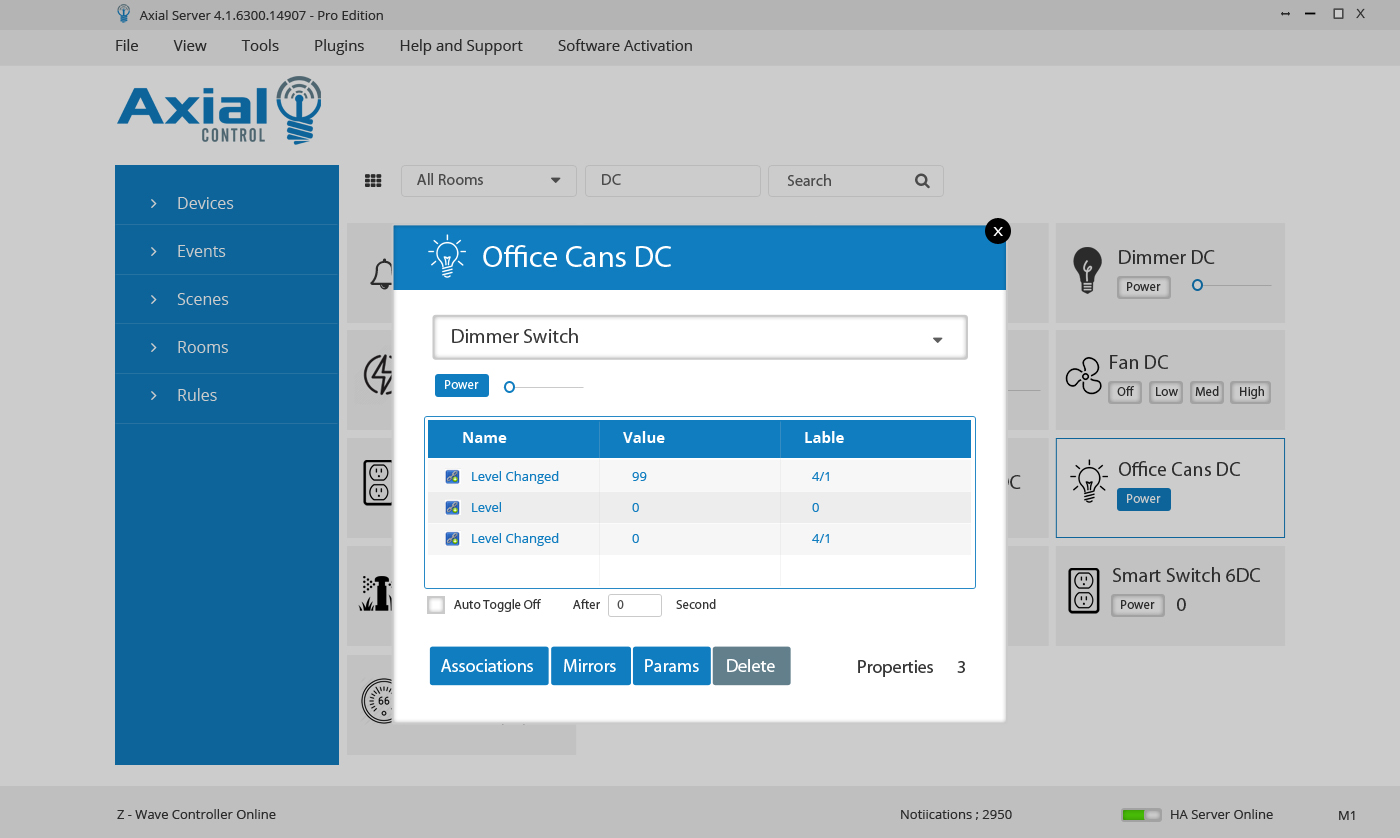This screenshot has width=1400, height=838.
Task: Click the search magnifier icon
Action: coord(922,181)
